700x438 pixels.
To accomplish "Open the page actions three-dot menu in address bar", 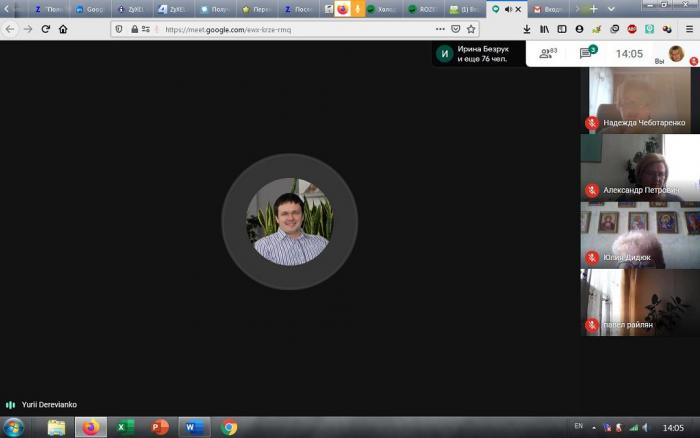I will 440,29.
